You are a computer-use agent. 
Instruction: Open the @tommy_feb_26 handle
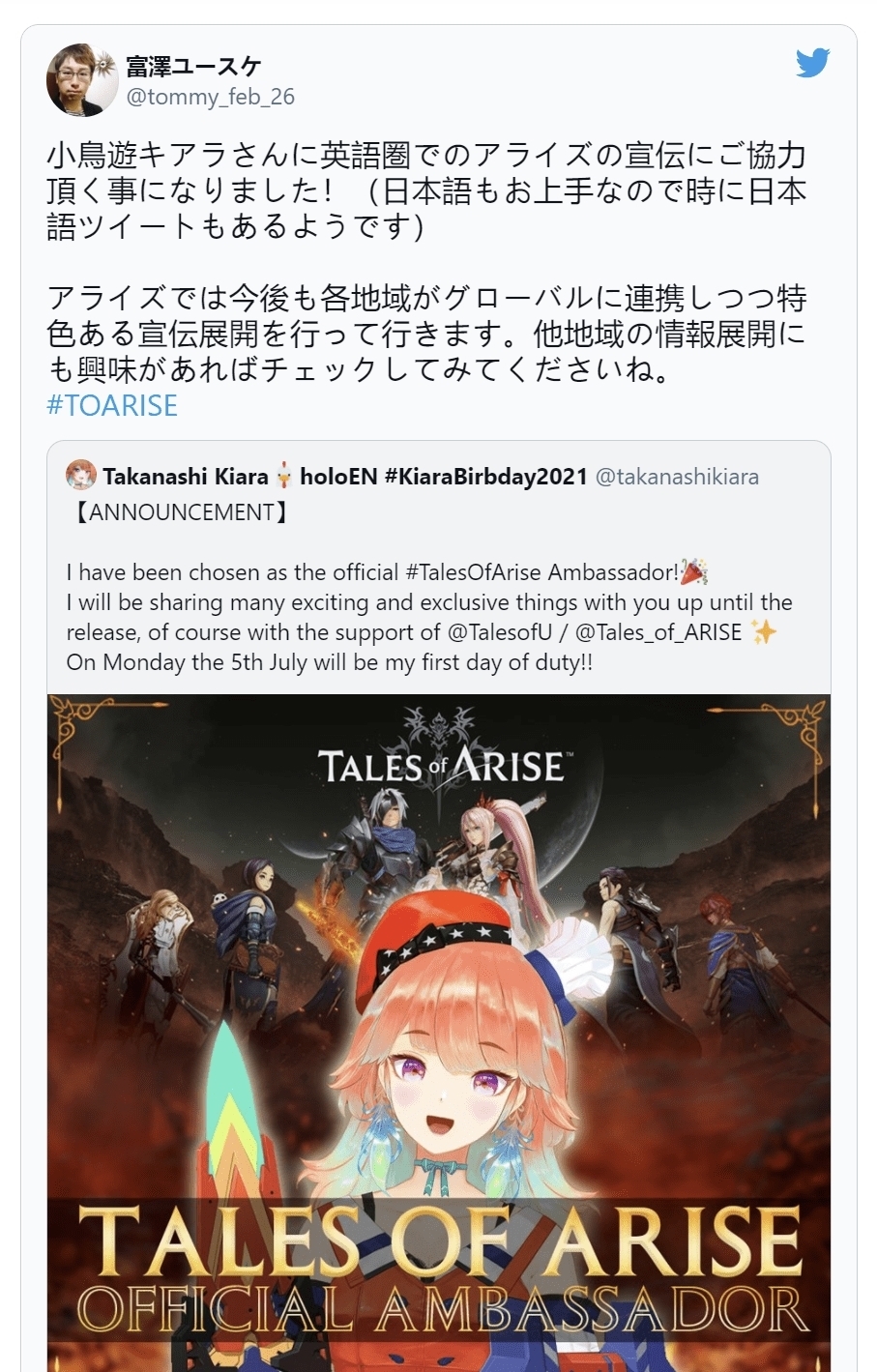tap(211, 97)
